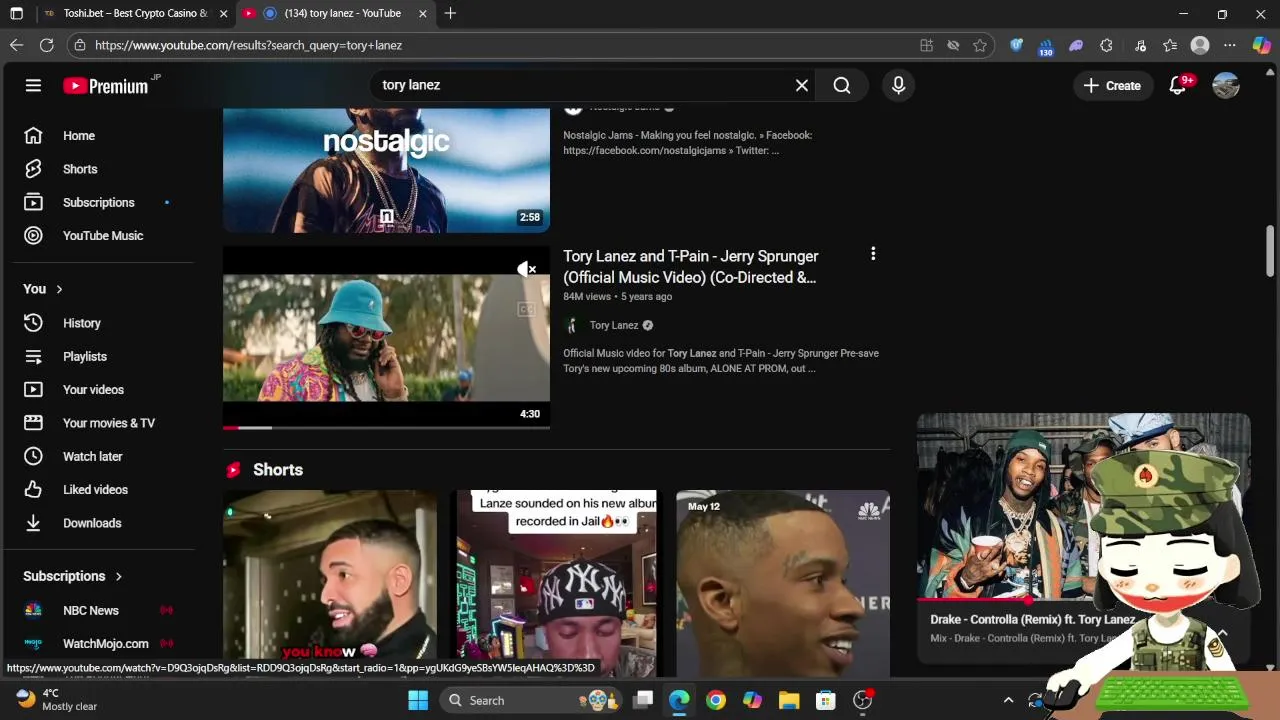
Task: Click the crossed-out eye tracking icon
Action: point(953,45)
